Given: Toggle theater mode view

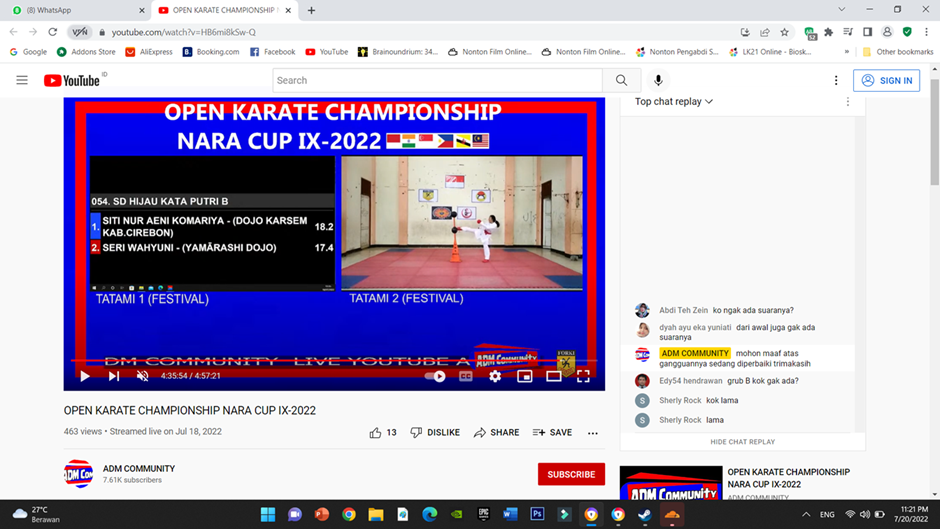Looking at the screenshot, I should (553, 376).
